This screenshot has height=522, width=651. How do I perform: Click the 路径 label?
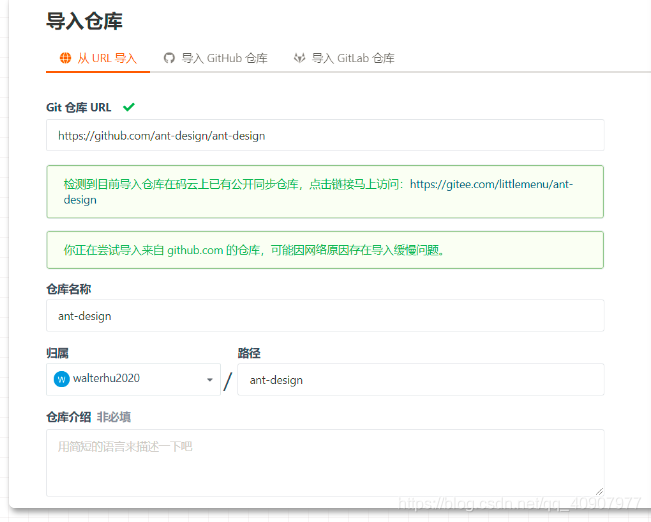[x=249, y=353]
